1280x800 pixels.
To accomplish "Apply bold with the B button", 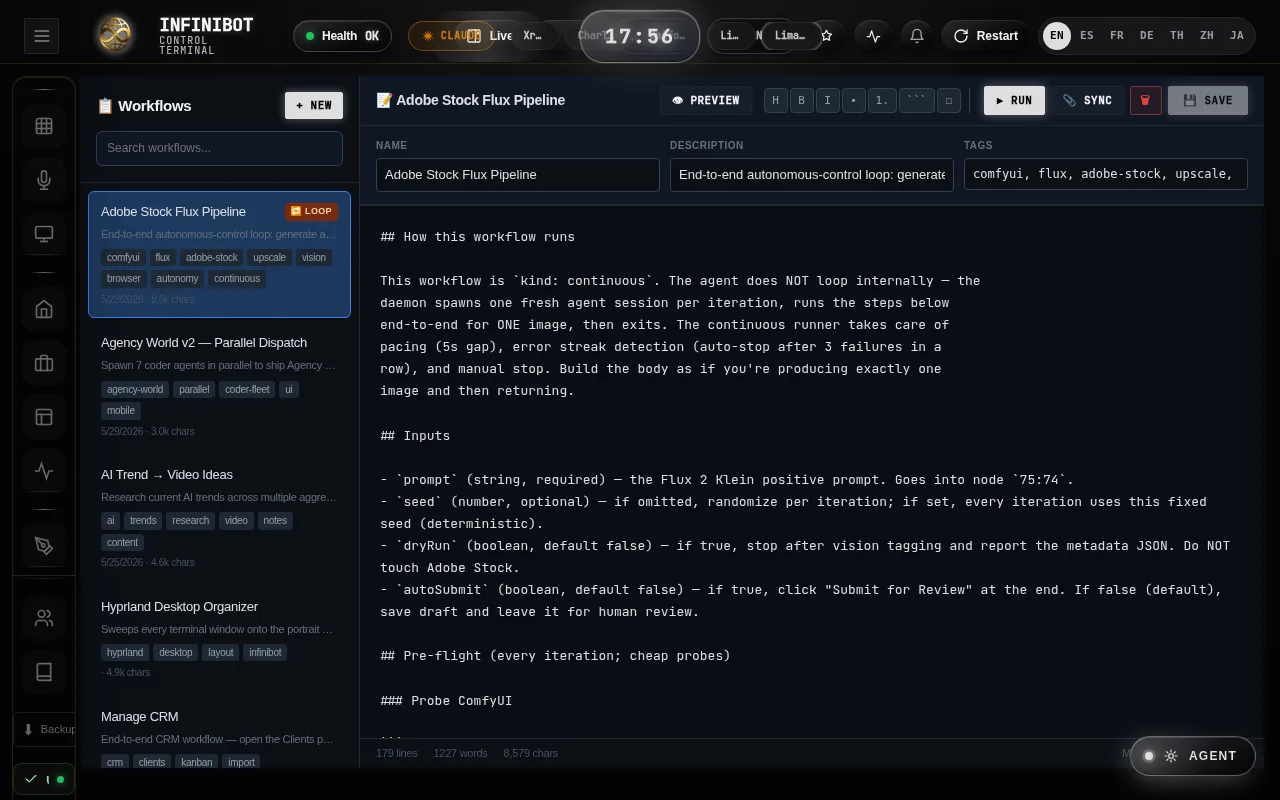I will [x=801, y=100].
